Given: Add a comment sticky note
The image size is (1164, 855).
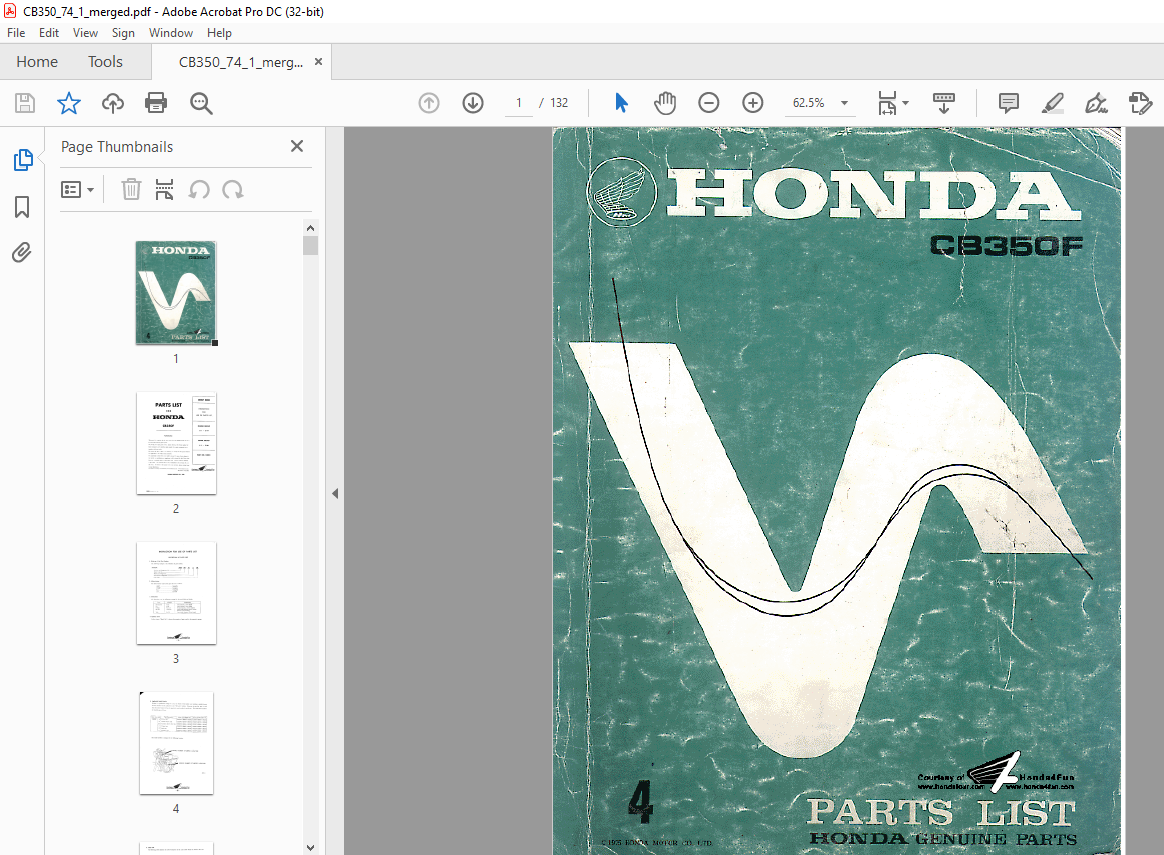Looking at the screenshot, I should [1008, 102].
